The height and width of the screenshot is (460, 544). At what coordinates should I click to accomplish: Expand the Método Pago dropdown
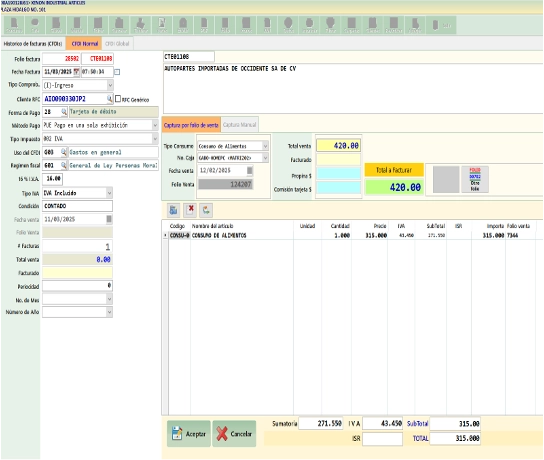point(155,125)
